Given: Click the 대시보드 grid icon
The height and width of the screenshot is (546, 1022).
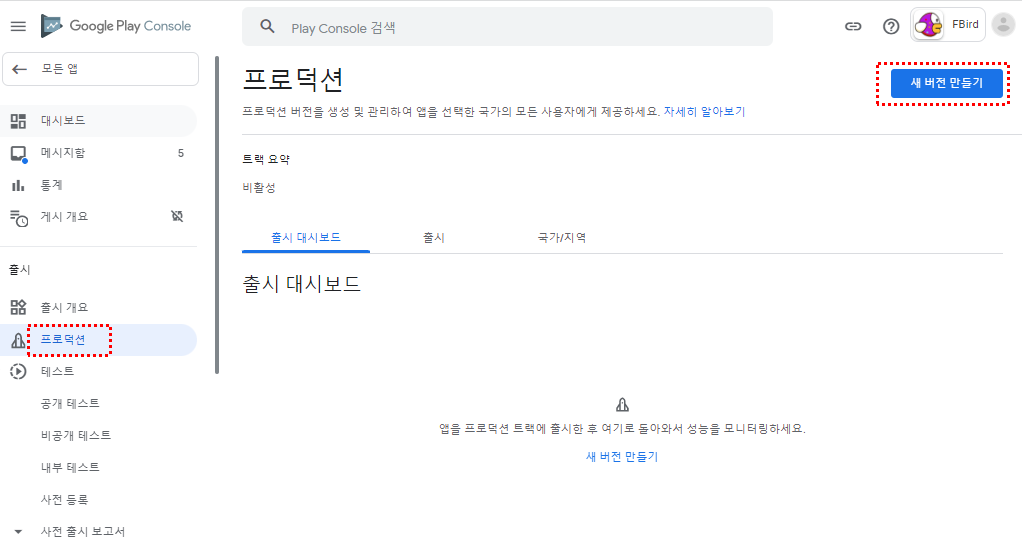Looking at the screenshot, I should coord(18,121).
